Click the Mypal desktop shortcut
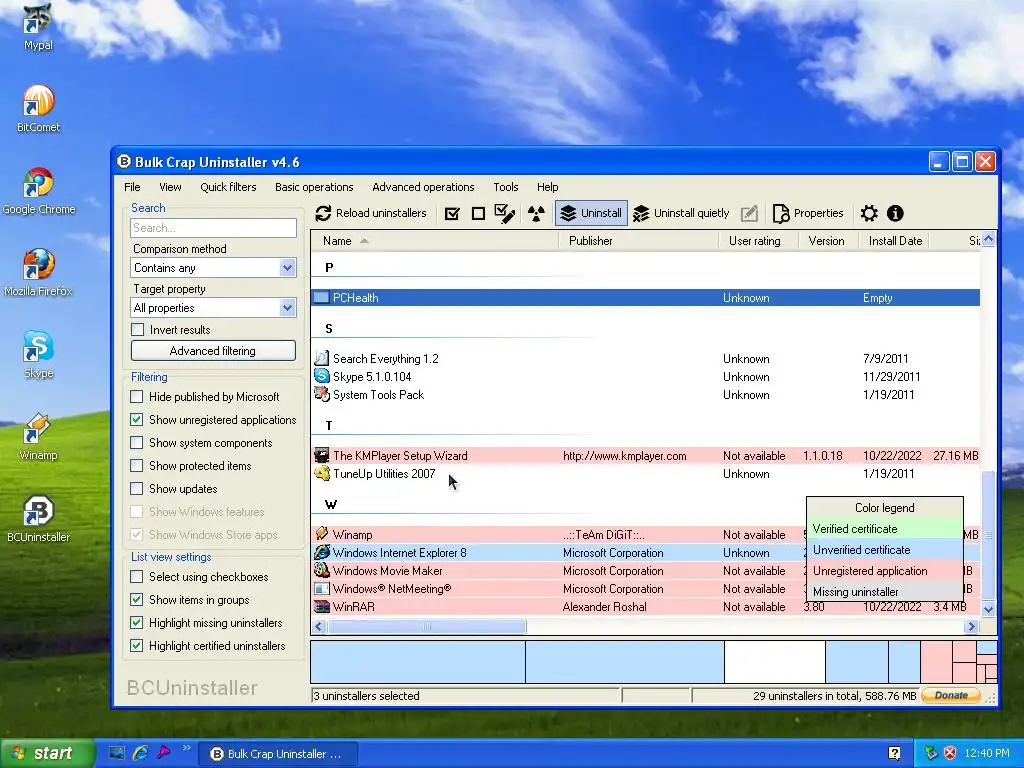 38,26
